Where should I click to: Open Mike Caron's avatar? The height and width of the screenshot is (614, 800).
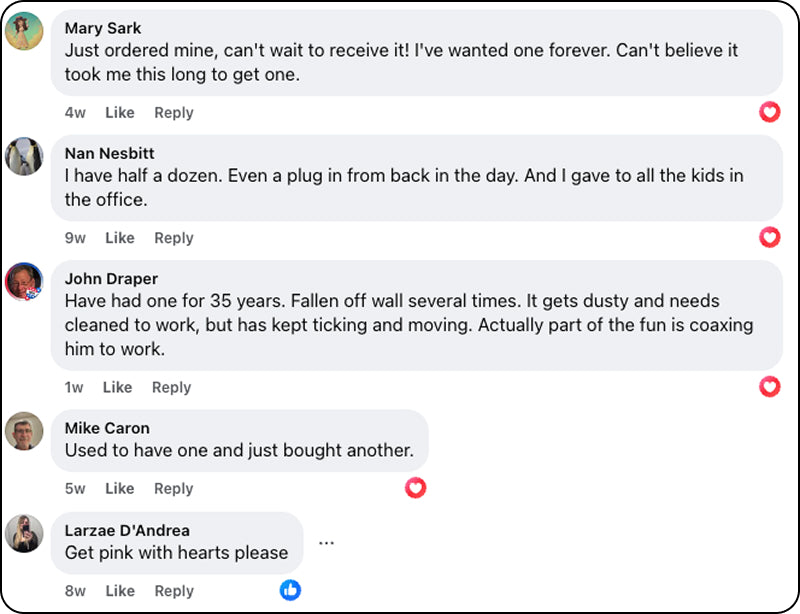24,432
